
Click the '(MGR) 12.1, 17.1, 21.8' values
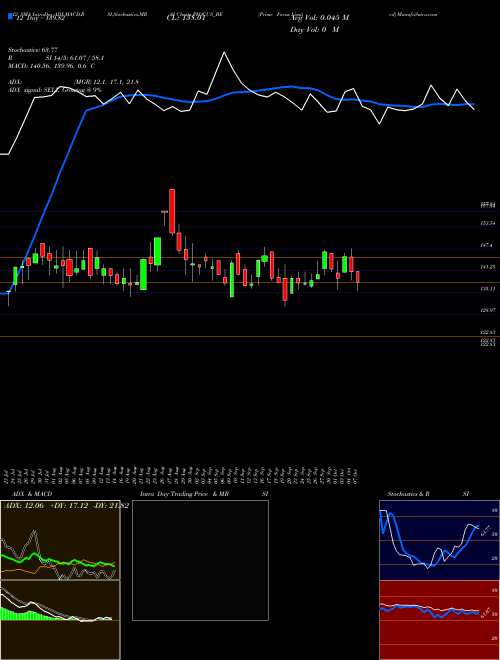point(106,82)
